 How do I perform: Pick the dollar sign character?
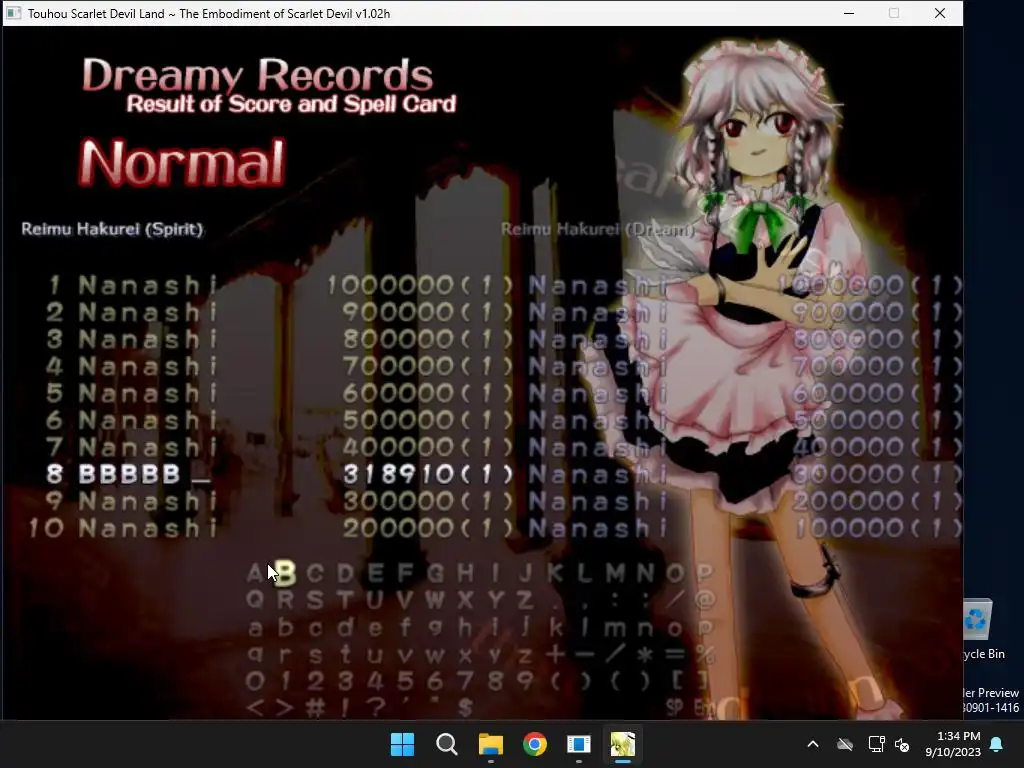point(465,707)
